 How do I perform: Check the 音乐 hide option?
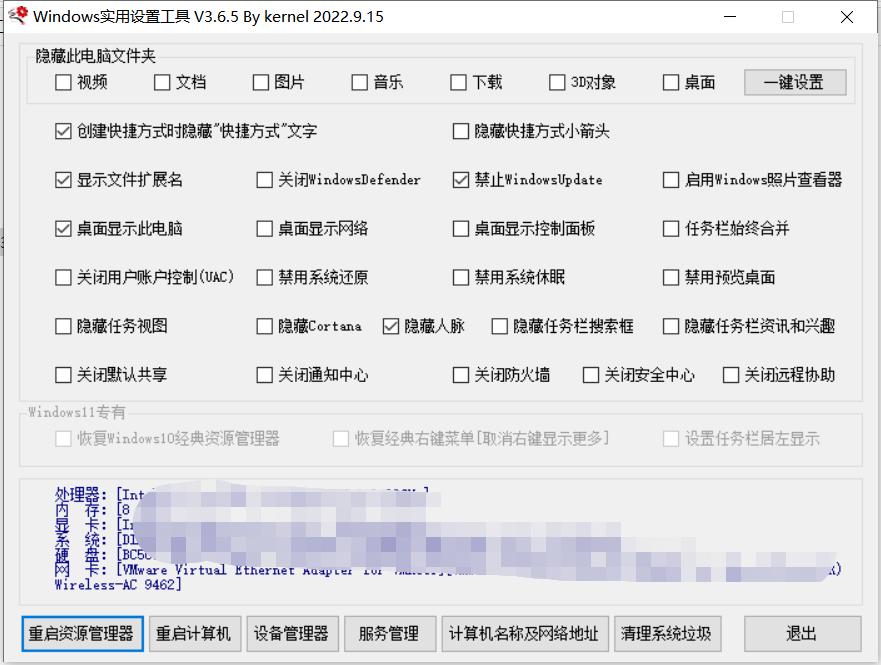[357, 83]
